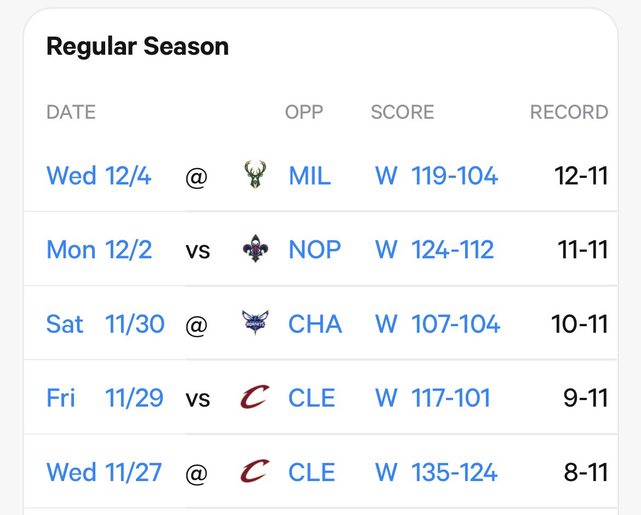Click the Wed 11/27 date link
Image resolution: width=641 pixels, height=515 pixels.
tap(104, 471)
